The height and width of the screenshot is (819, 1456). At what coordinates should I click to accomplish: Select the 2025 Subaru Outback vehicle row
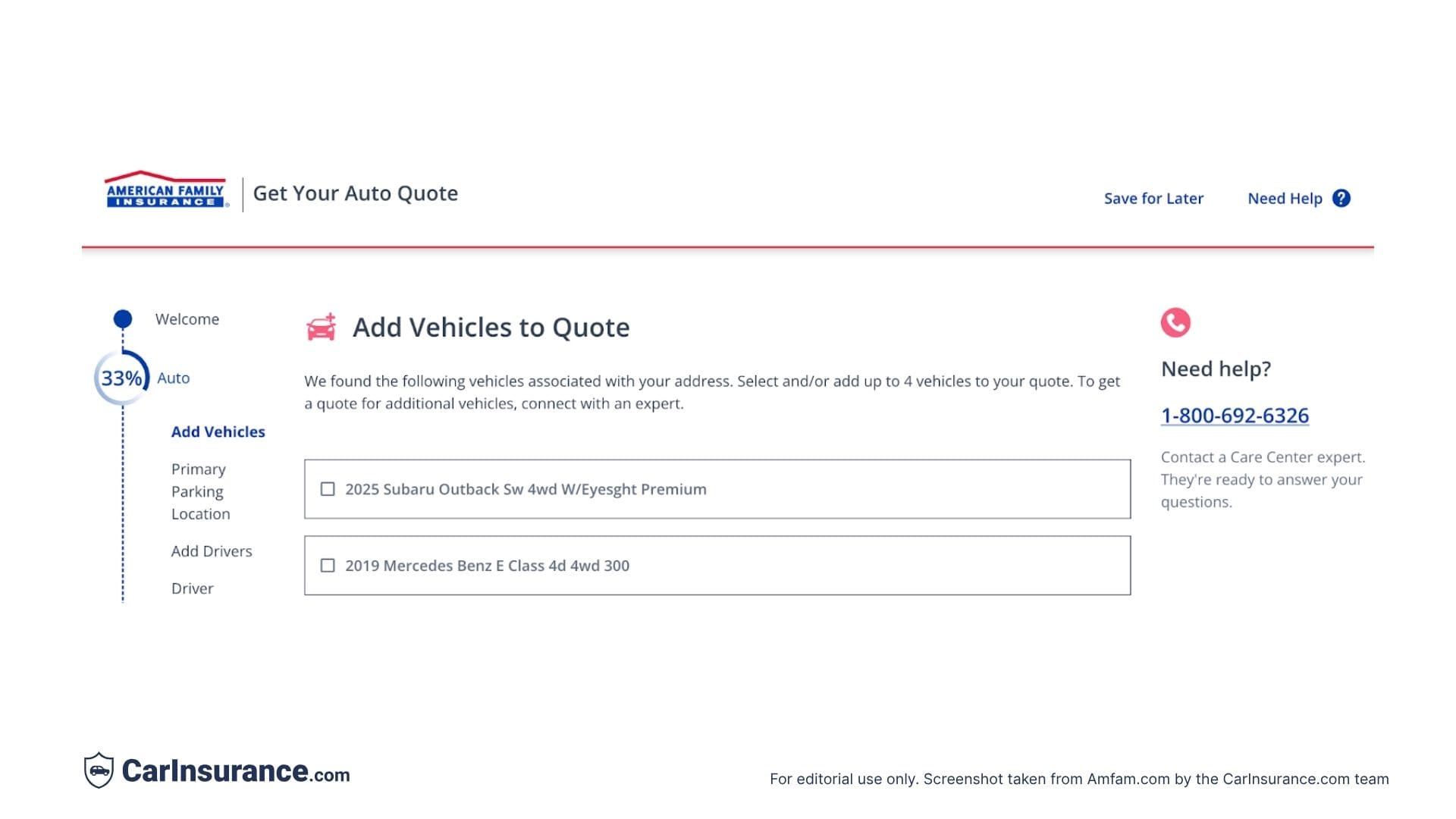pos(718,490)
